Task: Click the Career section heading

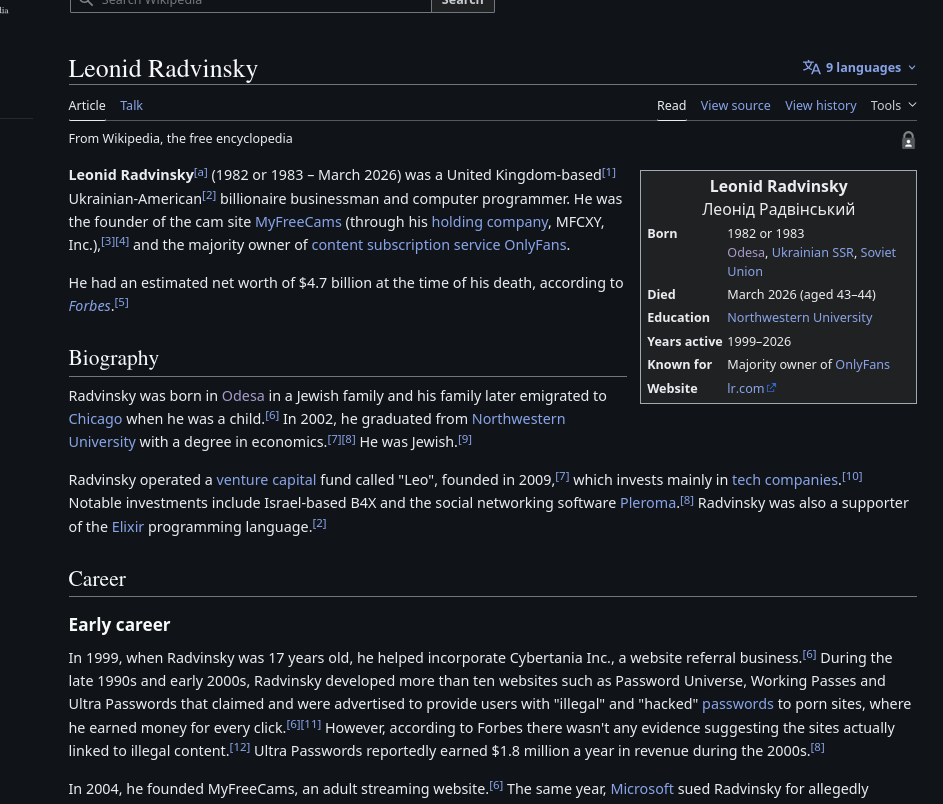Action: (97, 578)
